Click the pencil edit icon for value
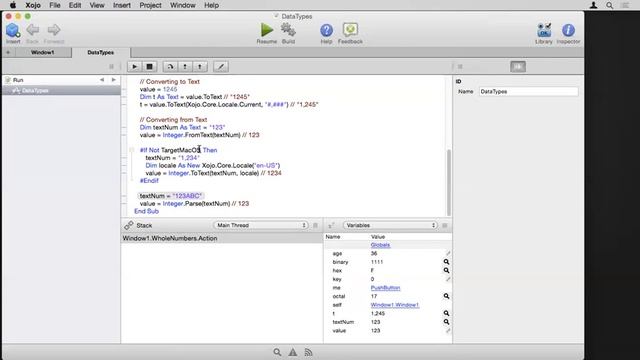Viewport: 640px width, 360px height. 448,331
